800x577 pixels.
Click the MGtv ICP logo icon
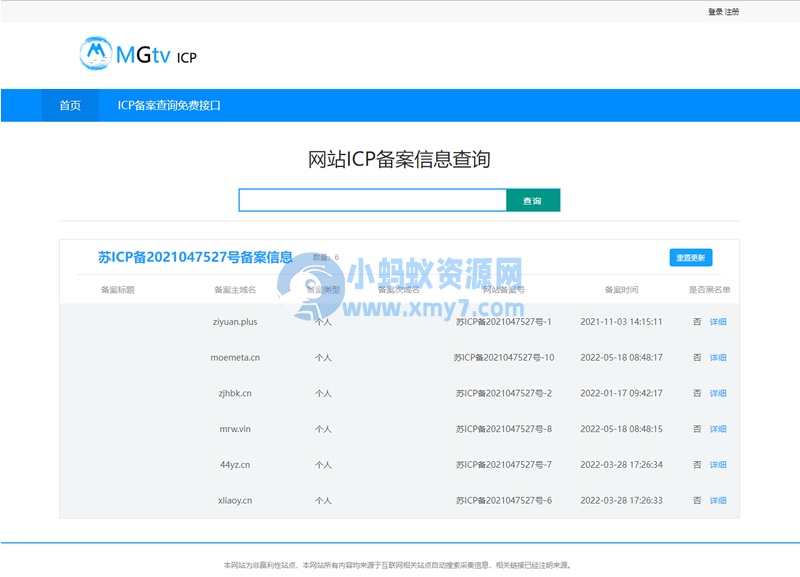pos(94,55)
